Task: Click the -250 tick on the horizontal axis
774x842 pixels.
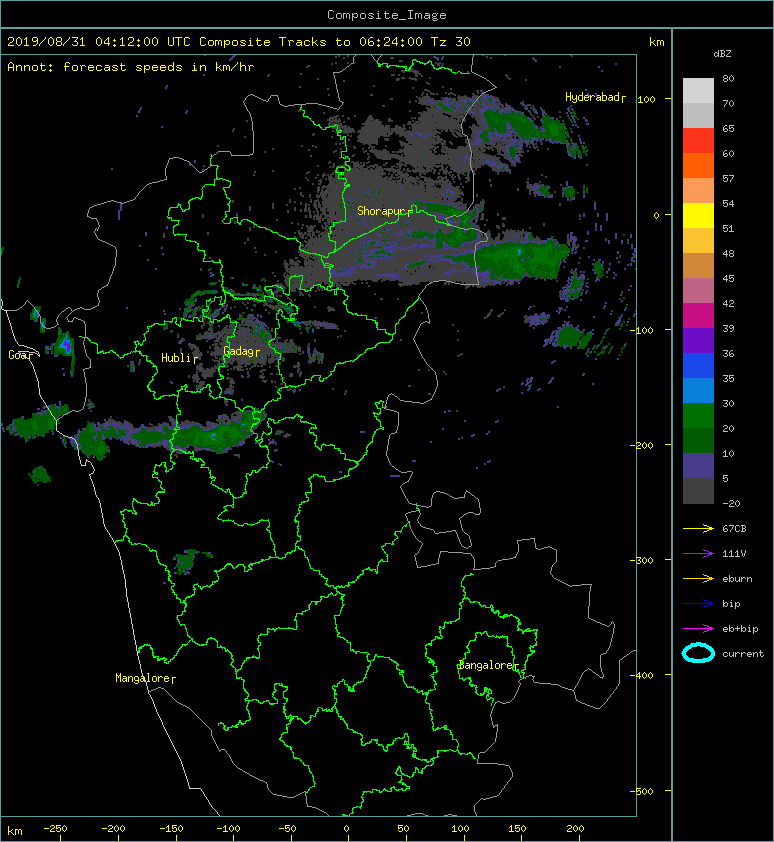Action: [x=55, y=829]
